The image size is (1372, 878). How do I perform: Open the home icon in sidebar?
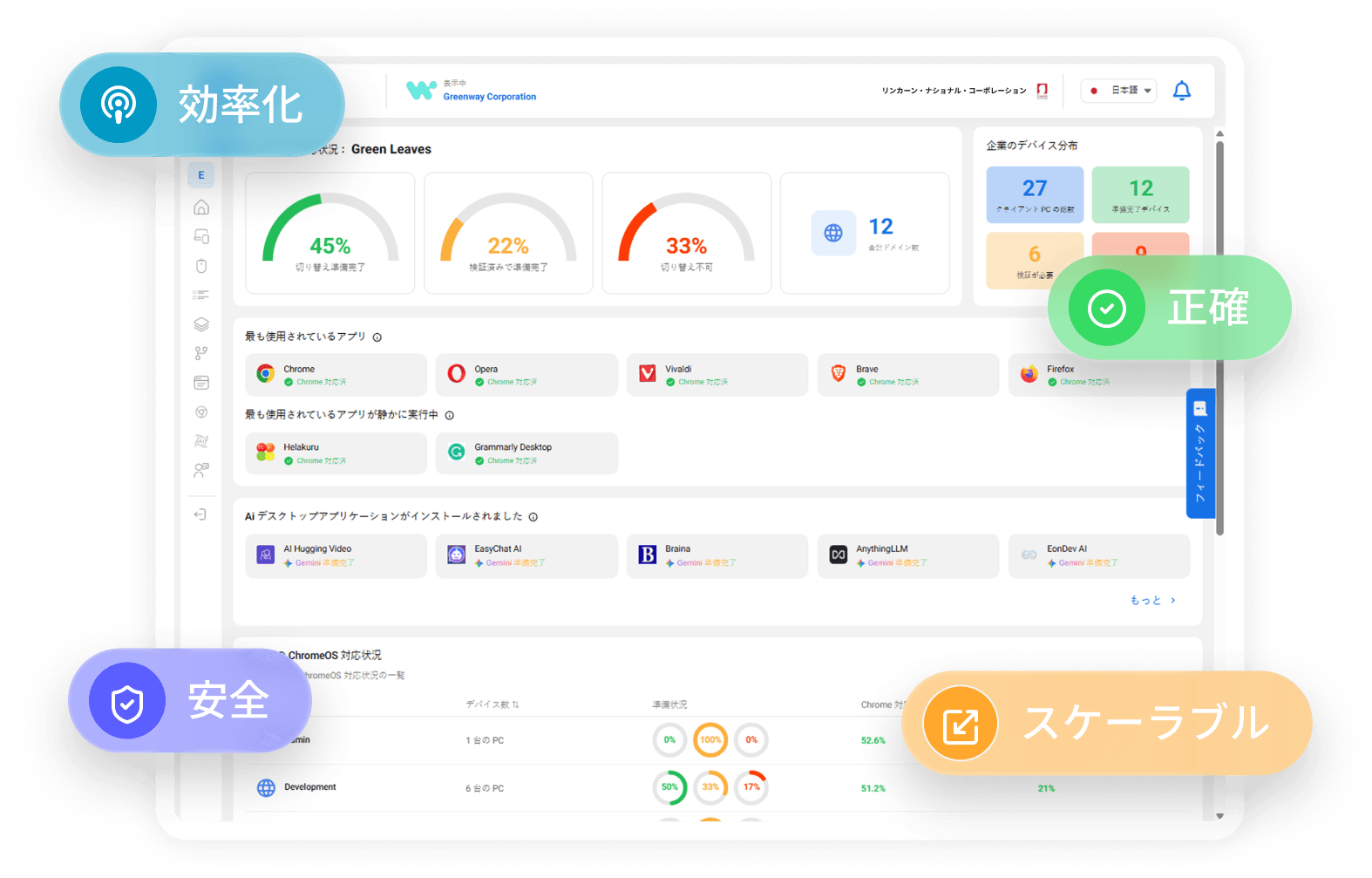[x=201, y=208]
